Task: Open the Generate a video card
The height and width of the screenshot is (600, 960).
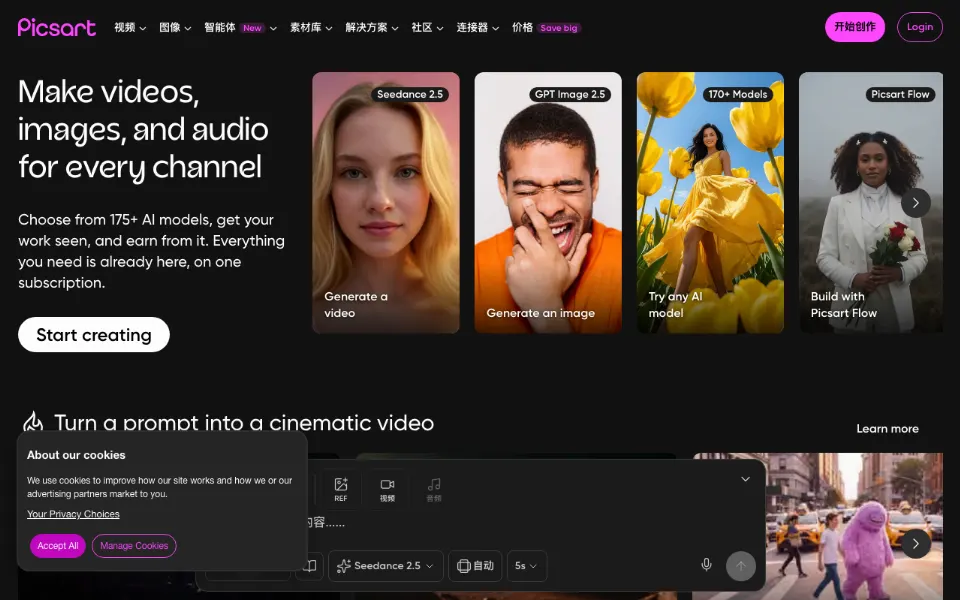Action: pos(386,203)
